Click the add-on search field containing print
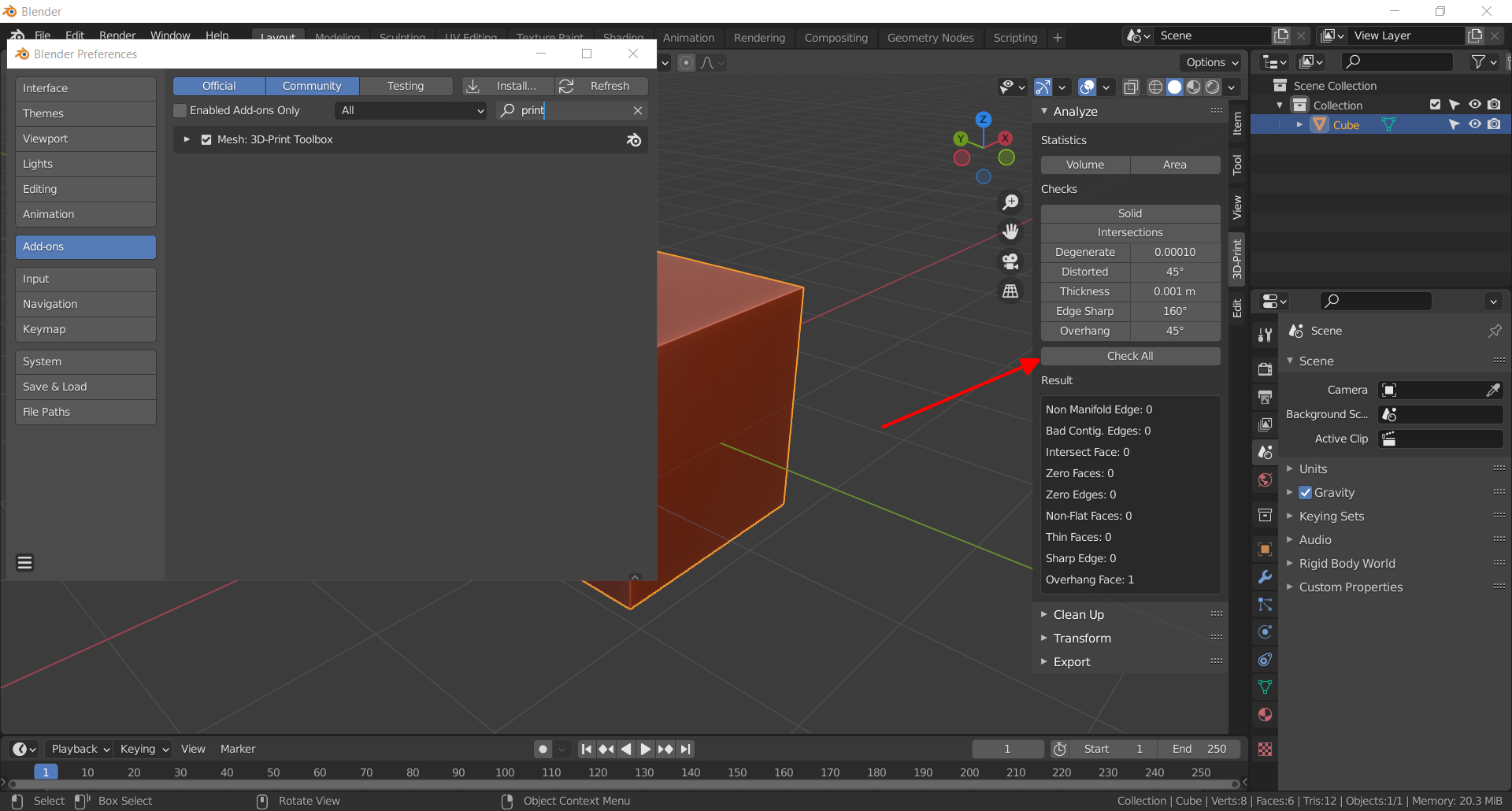The height and width of the screenshot is (811, 1512). (573, 111)
